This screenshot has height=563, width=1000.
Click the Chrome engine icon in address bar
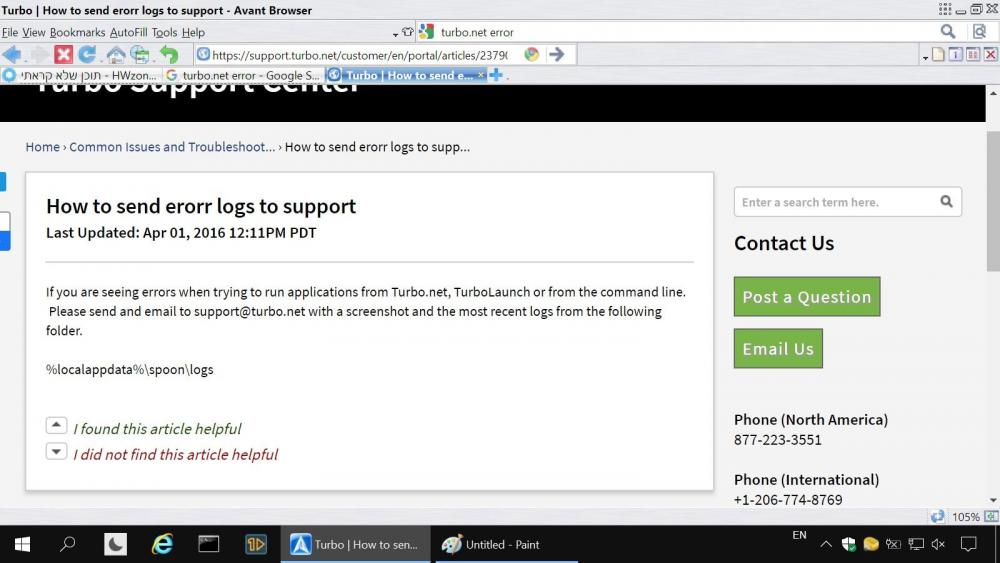tap(531, 55)
